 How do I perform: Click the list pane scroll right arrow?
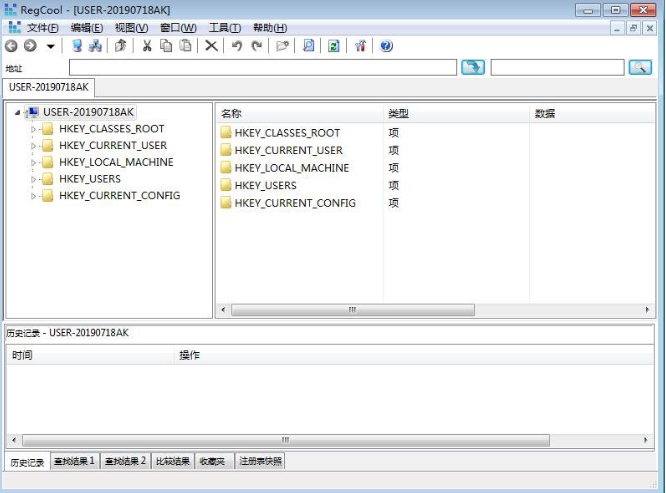click(x=647, y=310)
